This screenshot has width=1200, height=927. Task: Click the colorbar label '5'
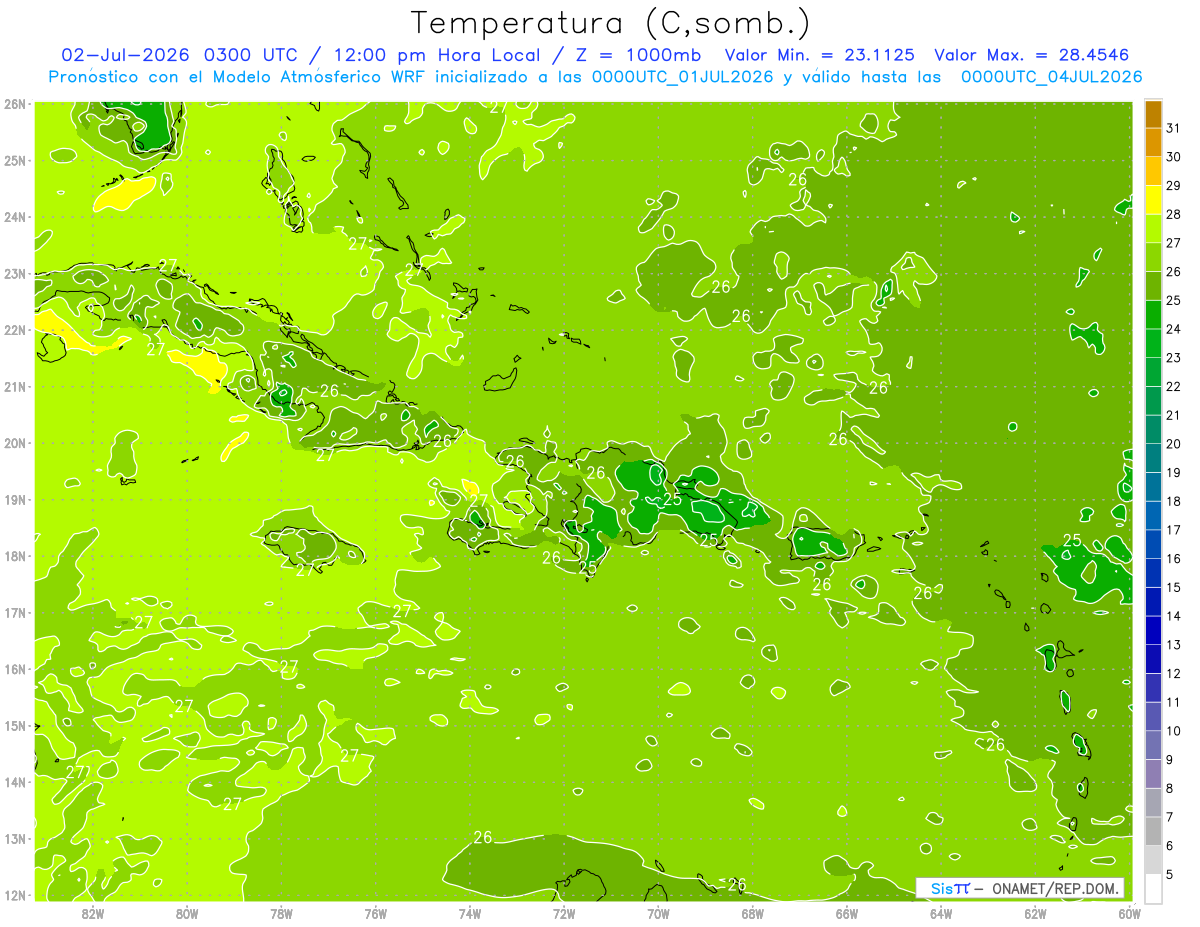(x=1171, y=874)
